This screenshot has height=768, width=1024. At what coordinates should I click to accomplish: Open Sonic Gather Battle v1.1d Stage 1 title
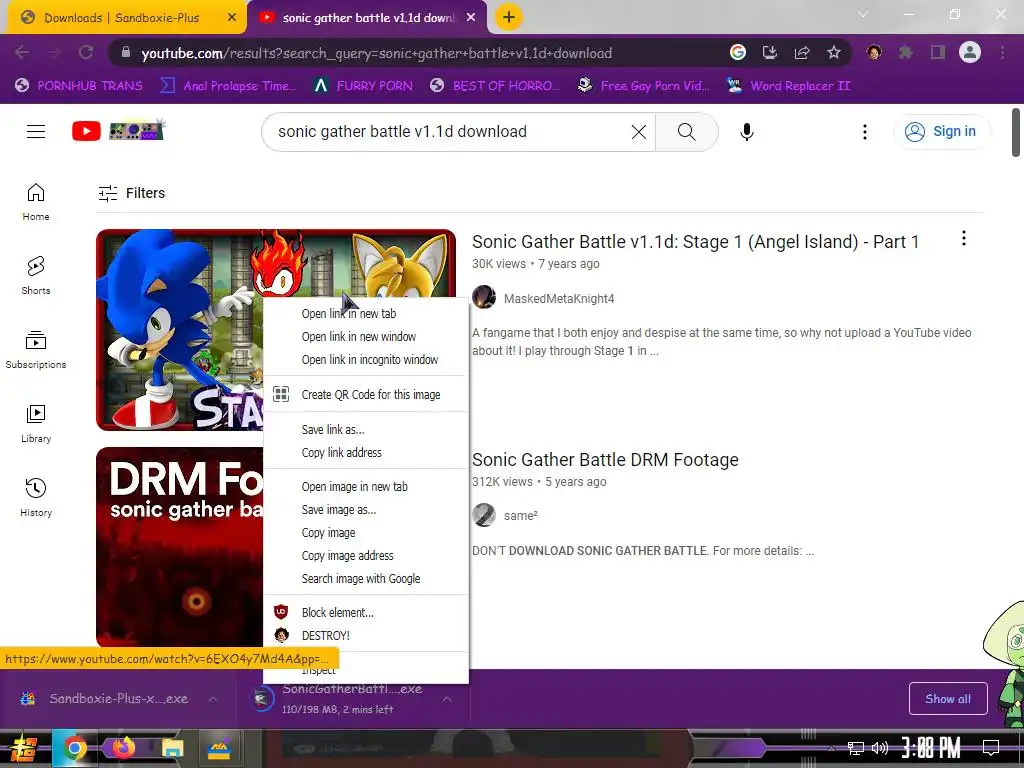tap(696, 242)
